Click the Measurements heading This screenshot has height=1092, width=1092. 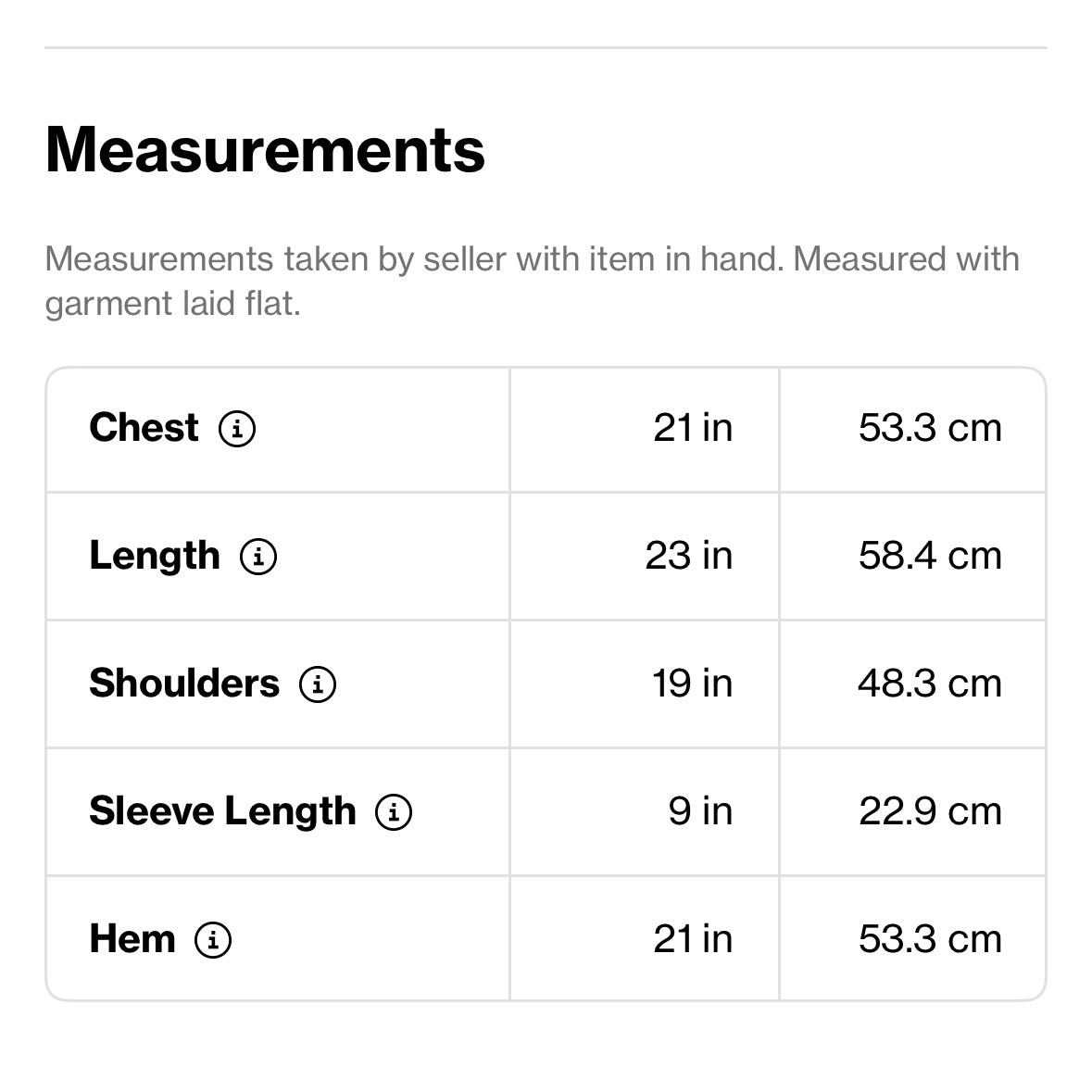(x=265, y=150)
